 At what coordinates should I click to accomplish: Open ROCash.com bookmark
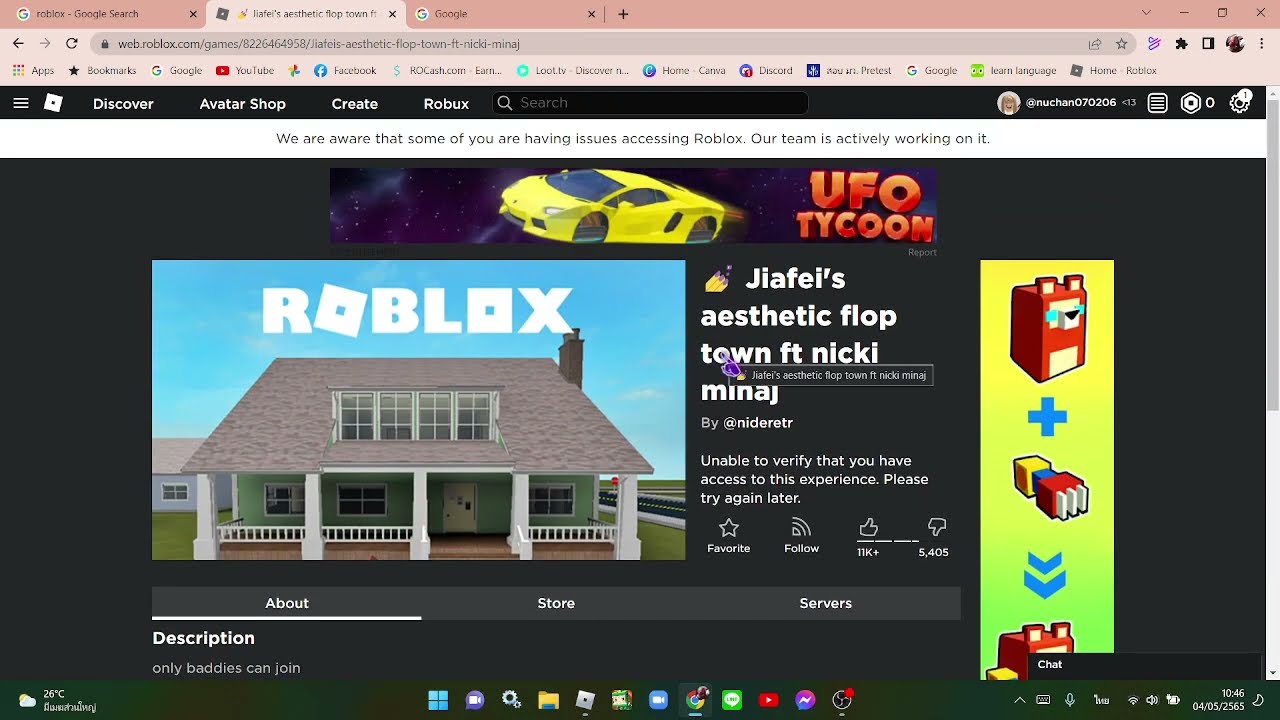pos(447,71)
